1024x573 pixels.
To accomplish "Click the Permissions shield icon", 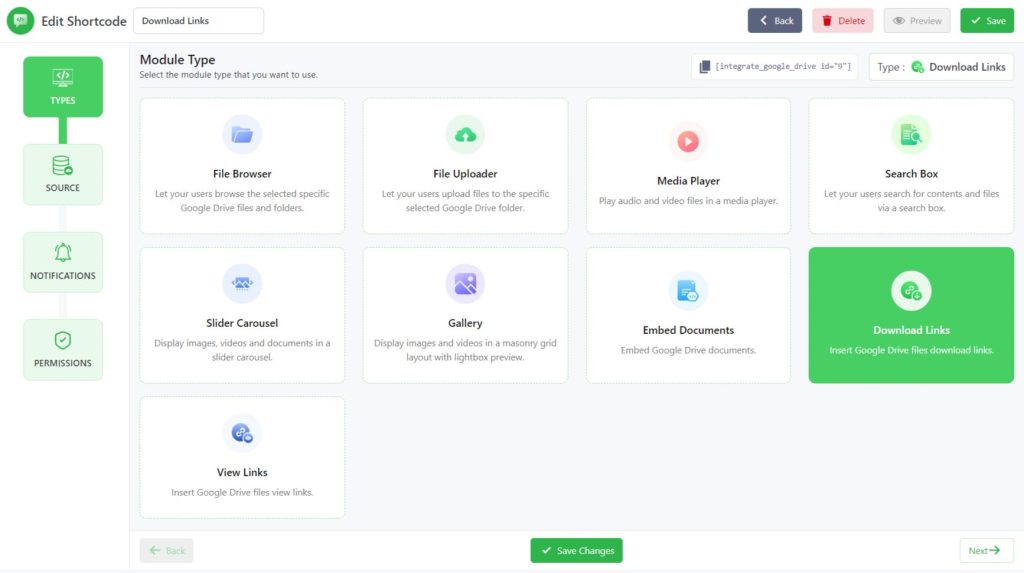I will pyautogui.click(x=63, y=340).
